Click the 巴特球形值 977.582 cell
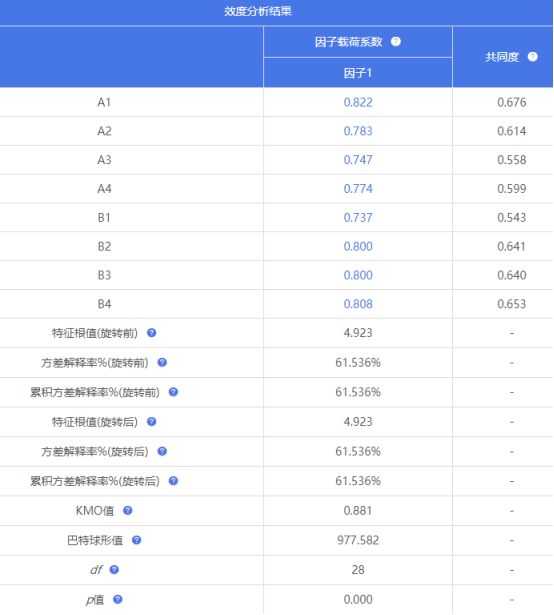The width and height of the screenshot is (554, 615). point(358,540)
